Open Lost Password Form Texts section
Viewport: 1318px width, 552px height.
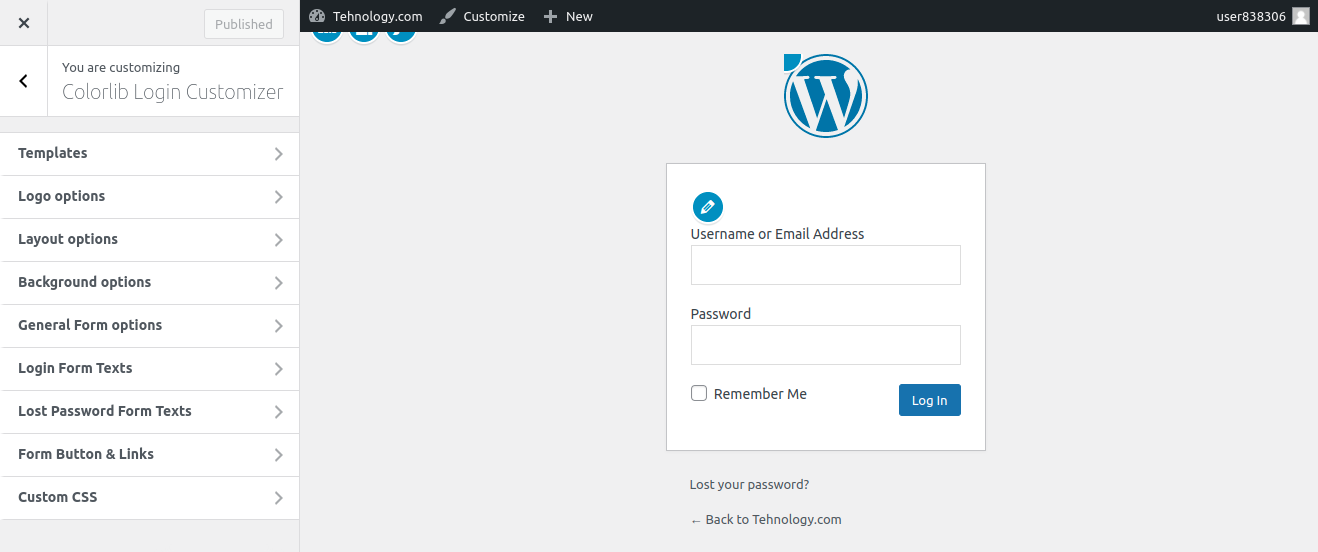coord(150,412)
